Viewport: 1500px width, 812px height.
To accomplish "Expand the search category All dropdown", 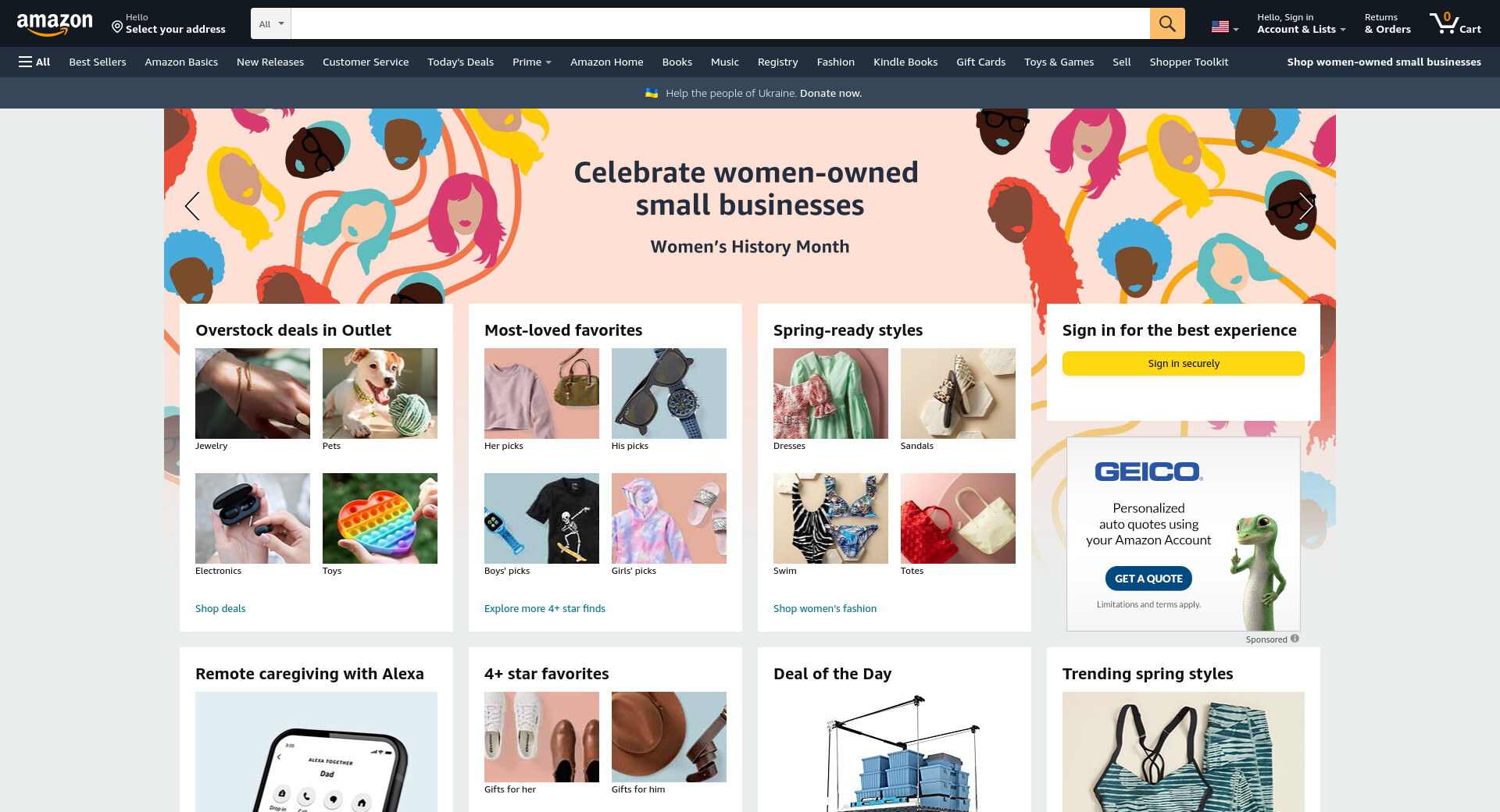I will pyautogui.click(x=271, y=23).
